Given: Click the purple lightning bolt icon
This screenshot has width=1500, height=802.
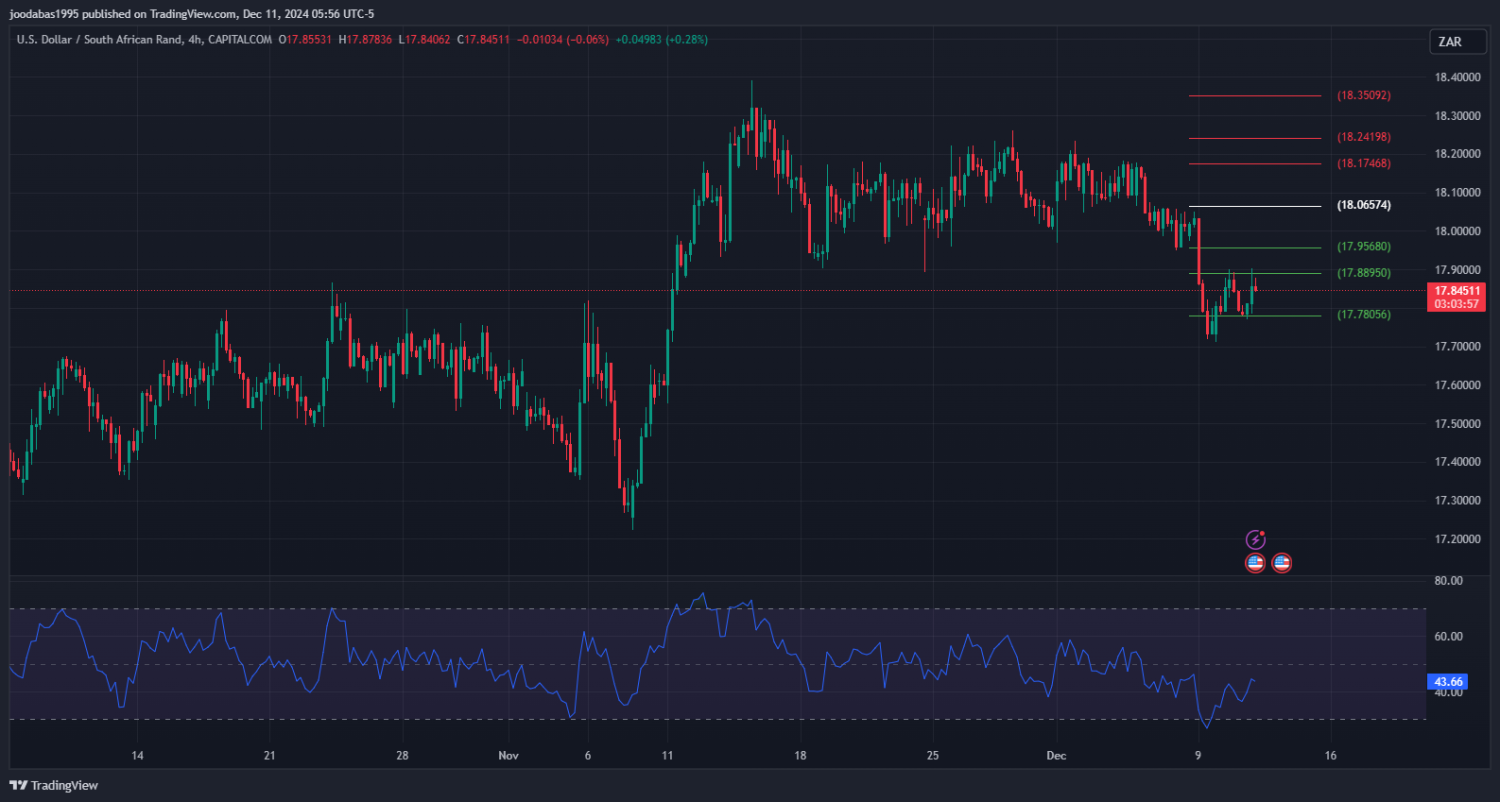Looking at the screenshot, I should tap(1256, 540).
